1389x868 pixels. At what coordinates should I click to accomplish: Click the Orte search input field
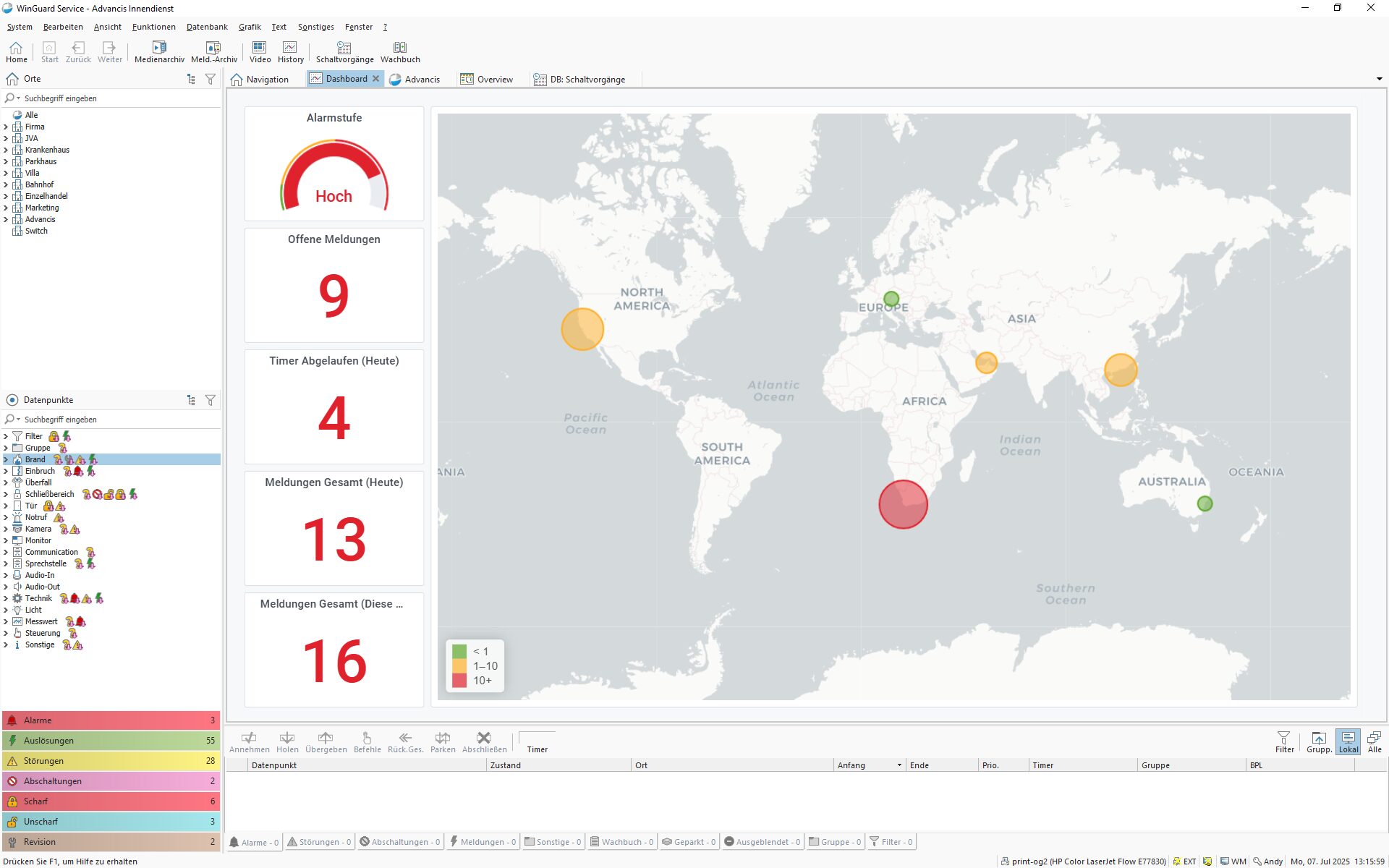click(x=116, y=98)
